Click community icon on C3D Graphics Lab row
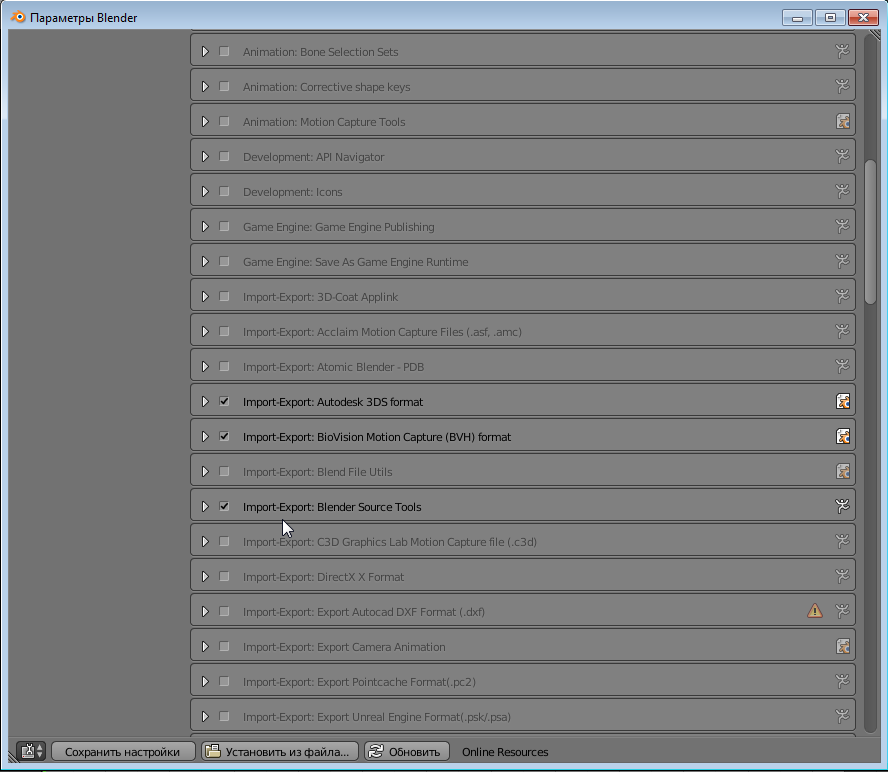The height and width of the screenshot is (772, 888). coord(842,541)
